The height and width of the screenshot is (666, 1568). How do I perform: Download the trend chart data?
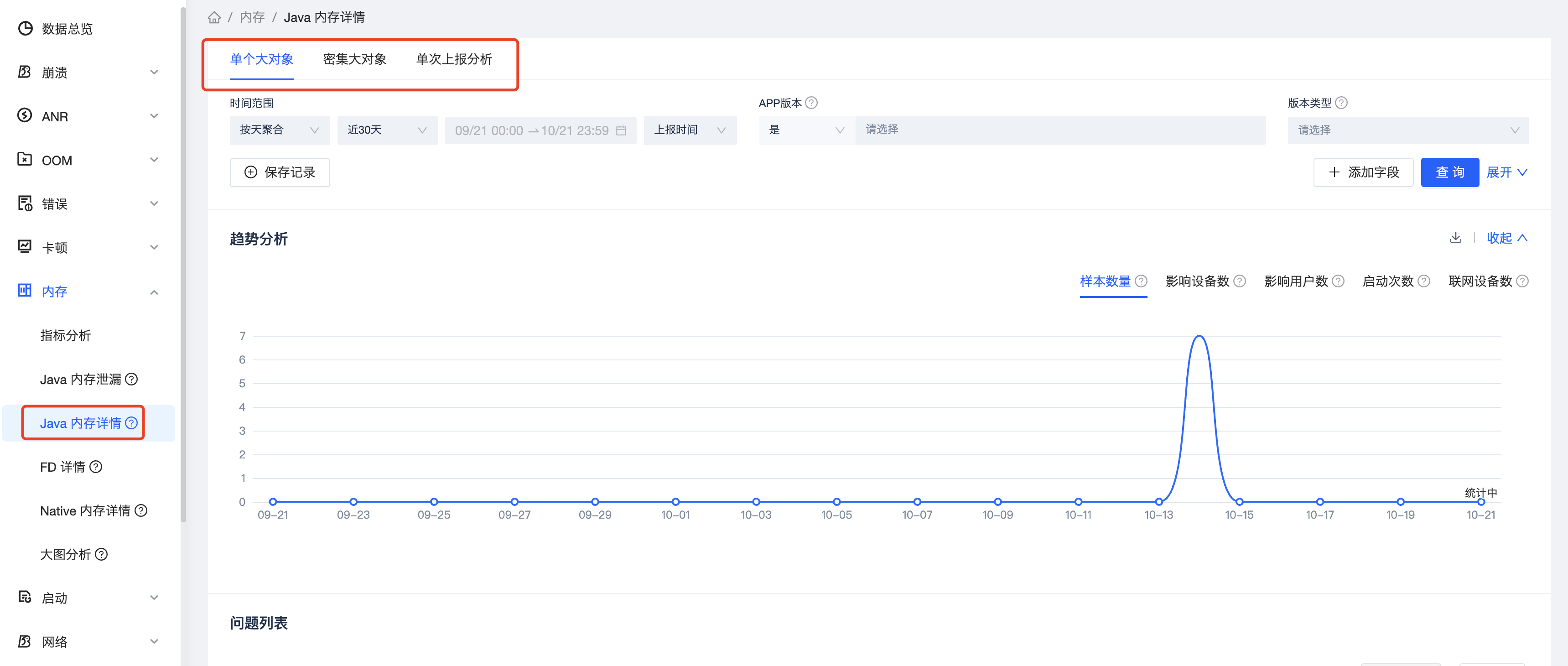1455,237
